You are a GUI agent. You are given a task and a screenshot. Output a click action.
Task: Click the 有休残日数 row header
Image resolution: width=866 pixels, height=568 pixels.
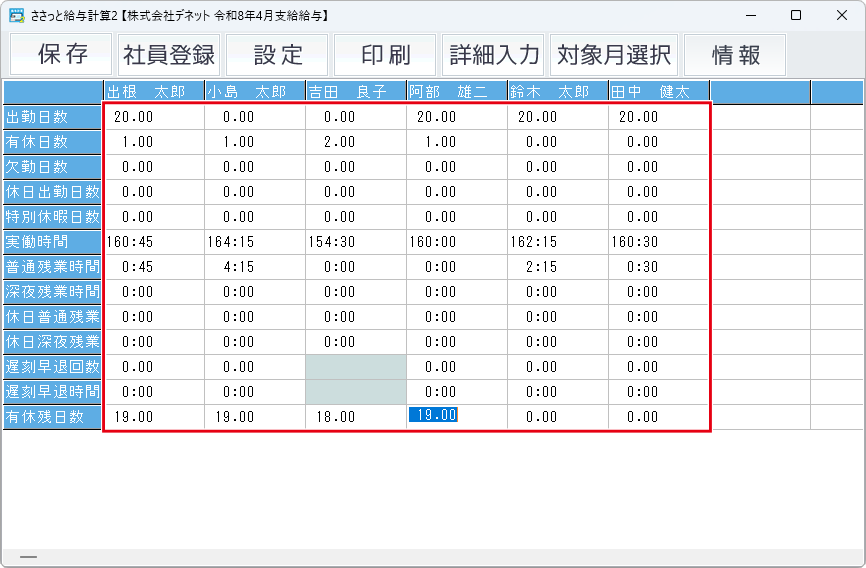click(x=52, y=417)
